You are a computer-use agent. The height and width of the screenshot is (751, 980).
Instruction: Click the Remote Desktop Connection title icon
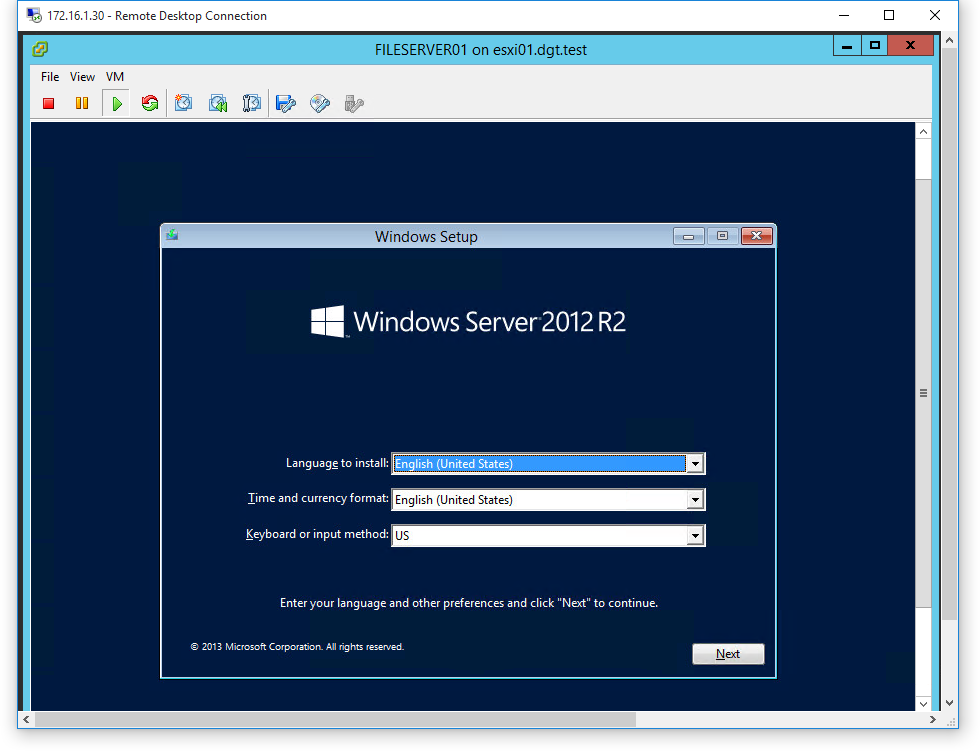[34, 15]
